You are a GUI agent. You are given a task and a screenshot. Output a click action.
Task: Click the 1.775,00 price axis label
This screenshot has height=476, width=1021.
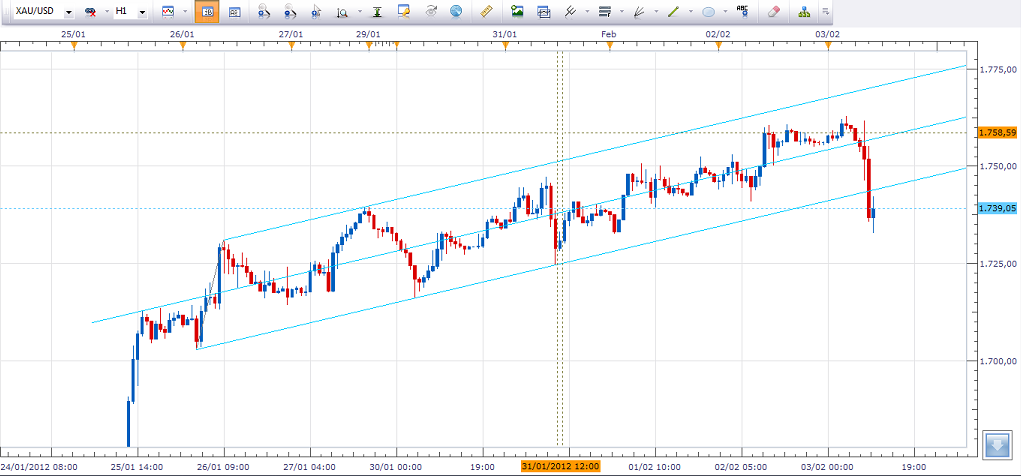click(998, 69)
